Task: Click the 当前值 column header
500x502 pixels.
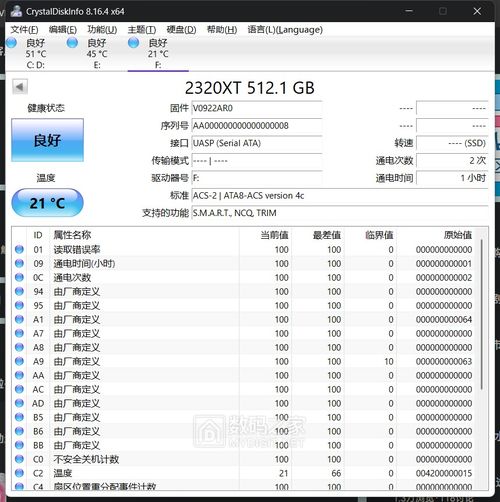Action: click(x=274, y=235)
